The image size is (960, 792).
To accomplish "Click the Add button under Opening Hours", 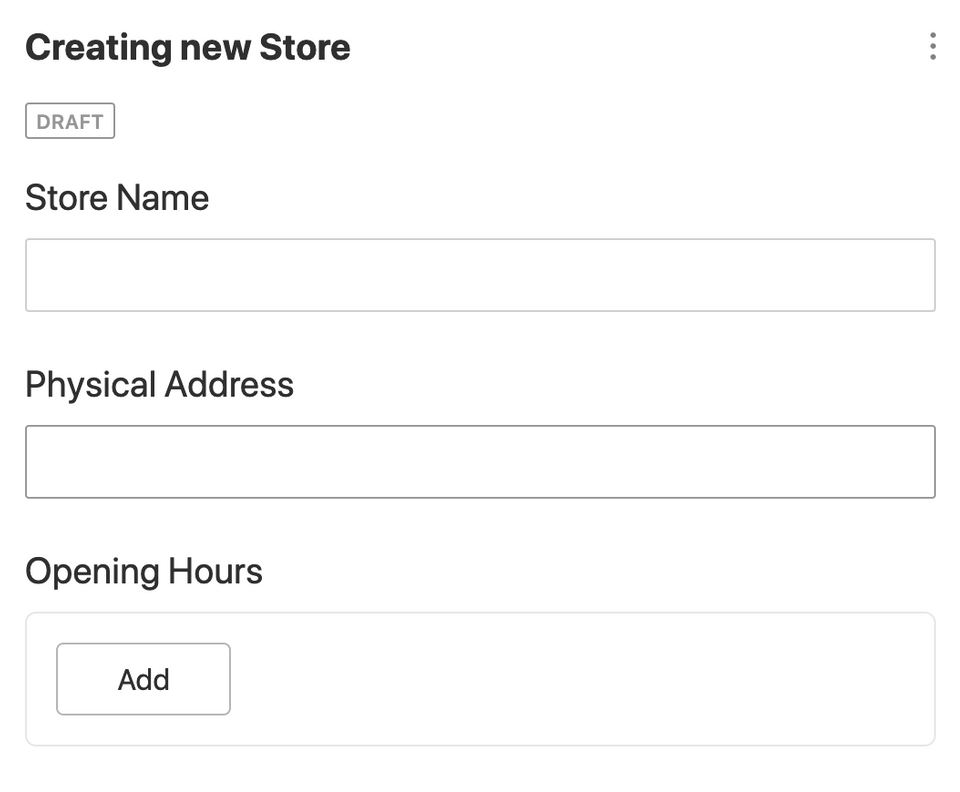I will [143, 679].
